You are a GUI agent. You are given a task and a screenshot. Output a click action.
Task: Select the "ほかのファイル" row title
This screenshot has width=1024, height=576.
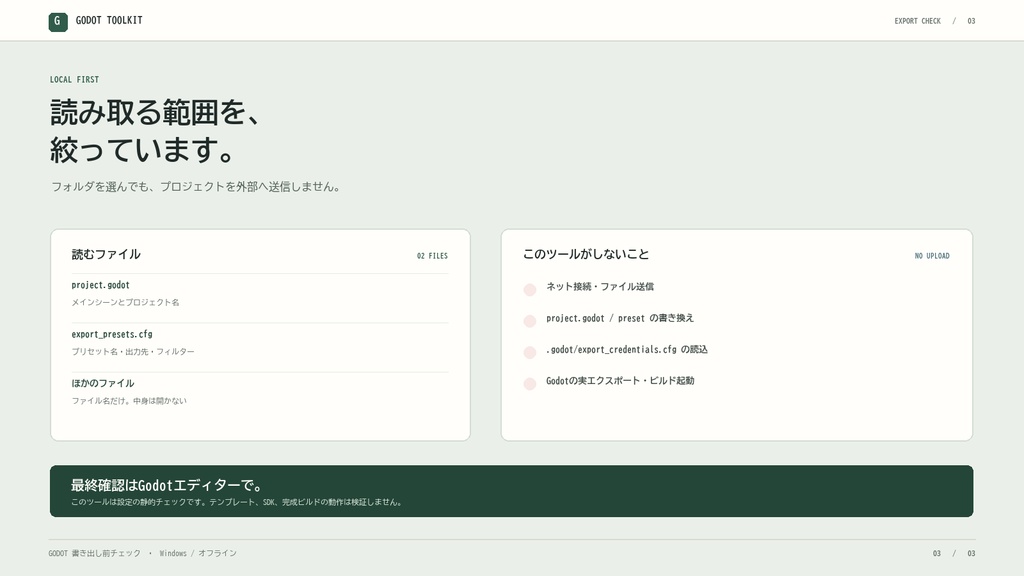[103, 383]
